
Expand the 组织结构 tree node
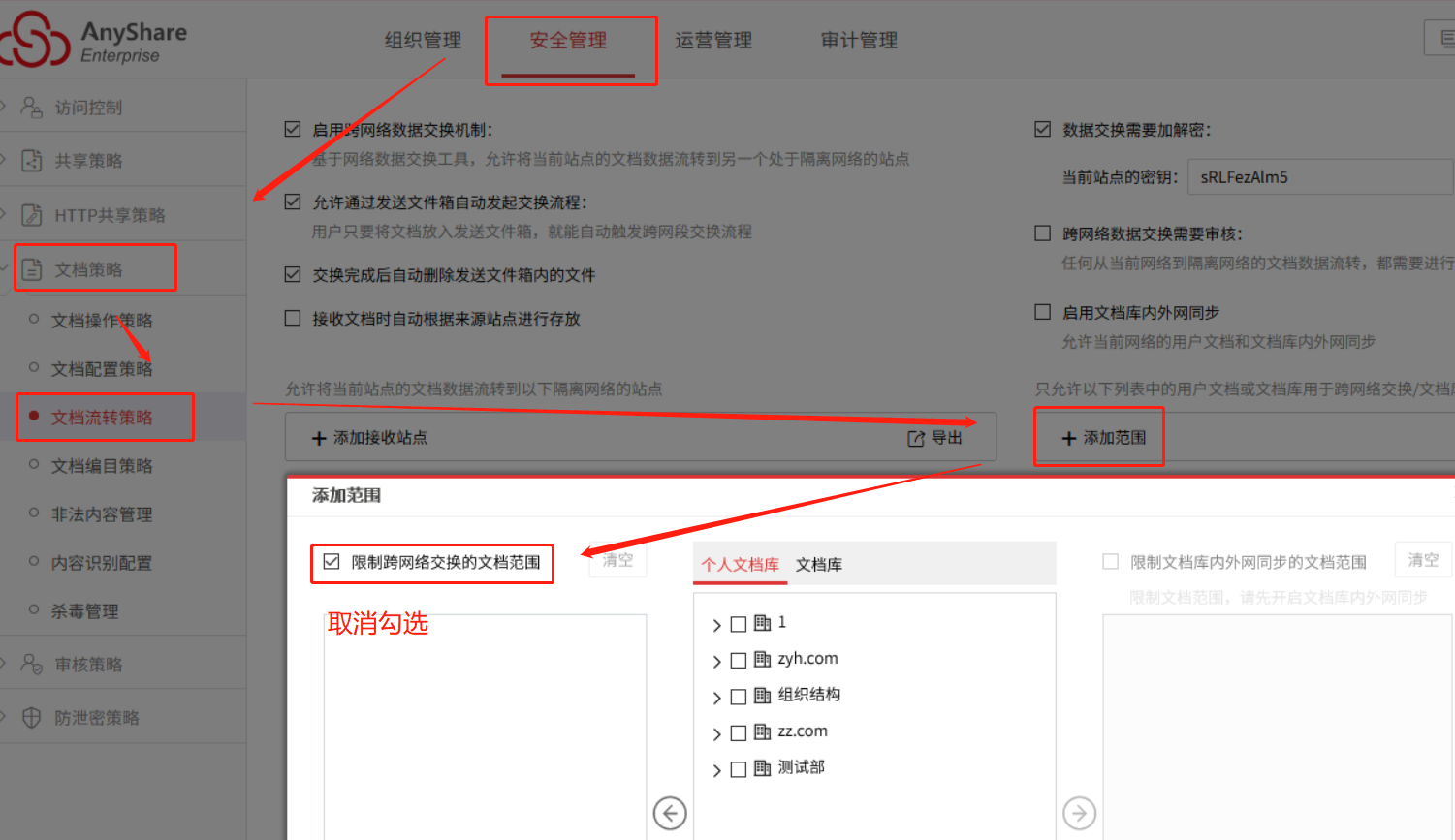716,698
